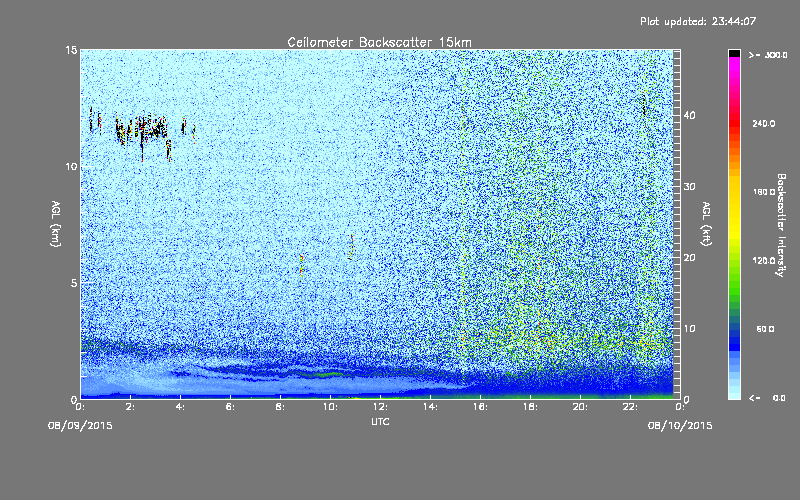Click the "2:" UTC hour tick label
This screenshot has height=500, width=800.
click(130, 407)
